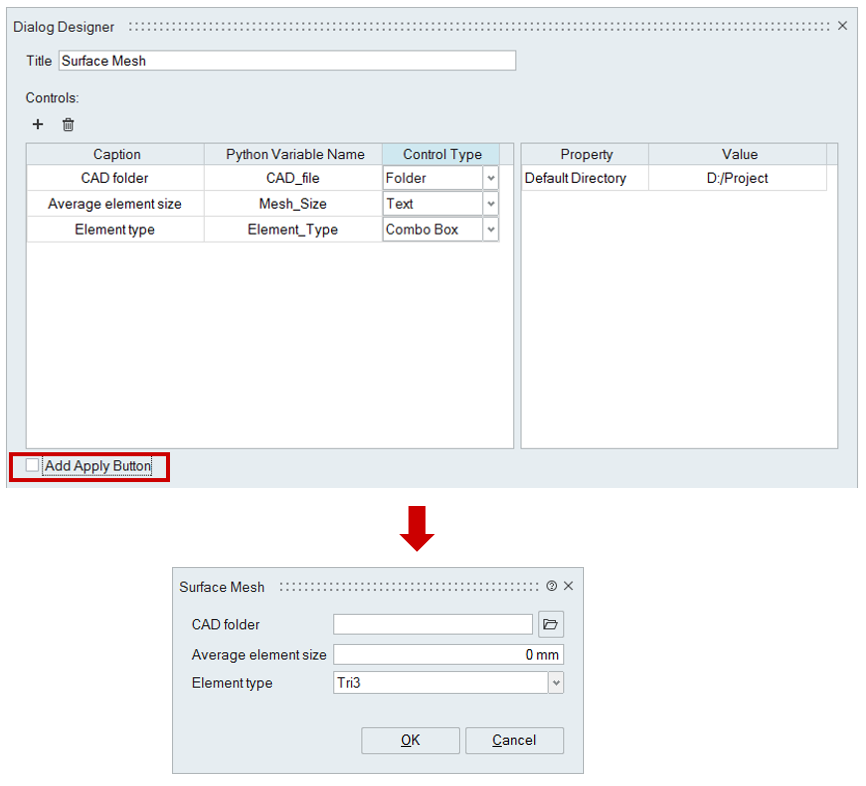Open the Tri3 element type dropdown
Image resolution: width=866 pixels, height=786 pixels.
point(556,683)
